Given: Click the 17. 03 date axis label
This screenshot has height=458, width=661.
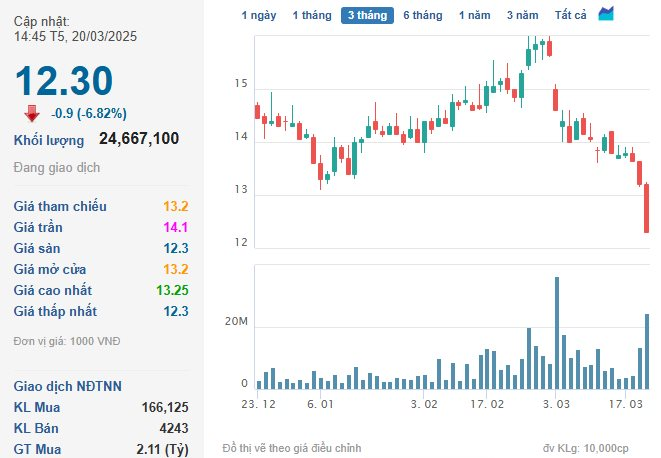Looking at the screenshot, I should coord(626,404).
